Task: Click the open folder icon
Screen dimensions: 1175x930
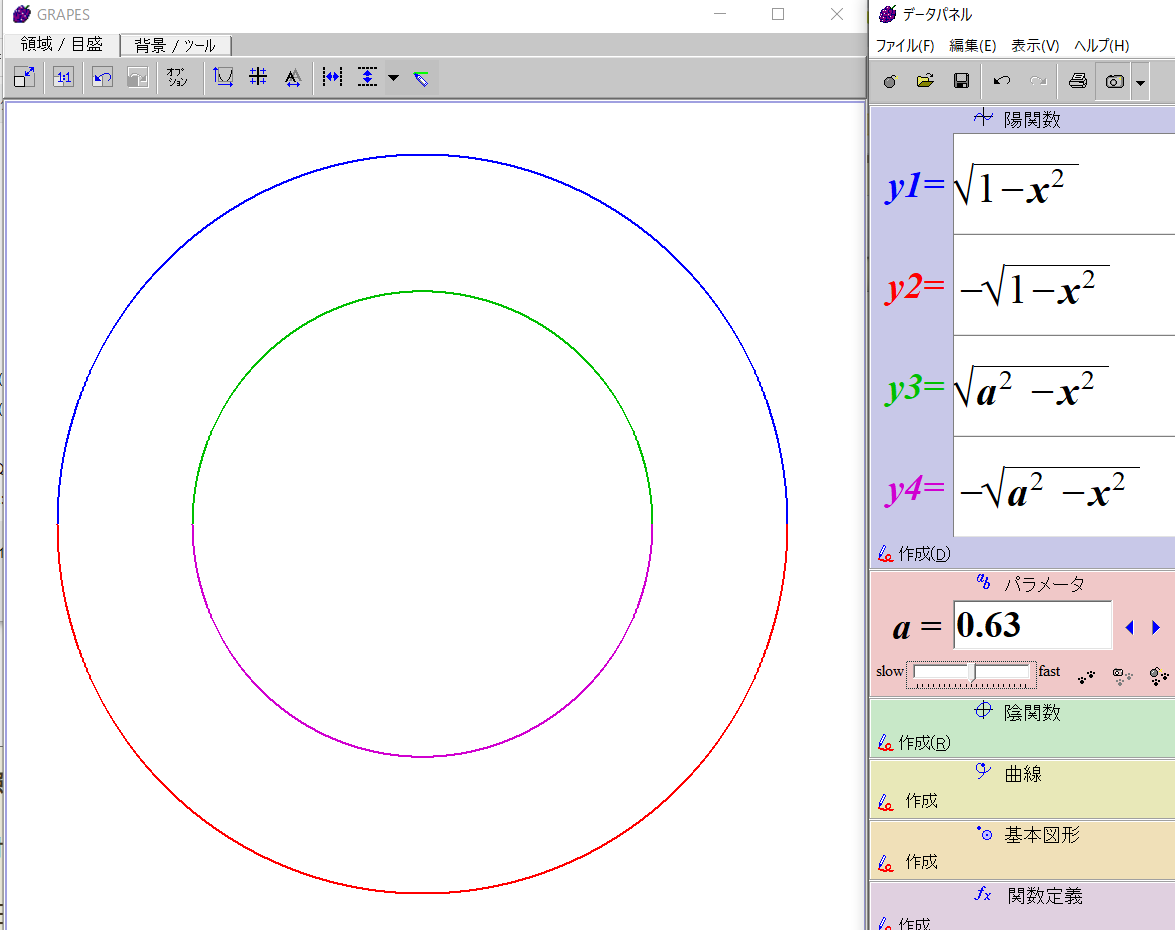Action: tap(925, 81)
